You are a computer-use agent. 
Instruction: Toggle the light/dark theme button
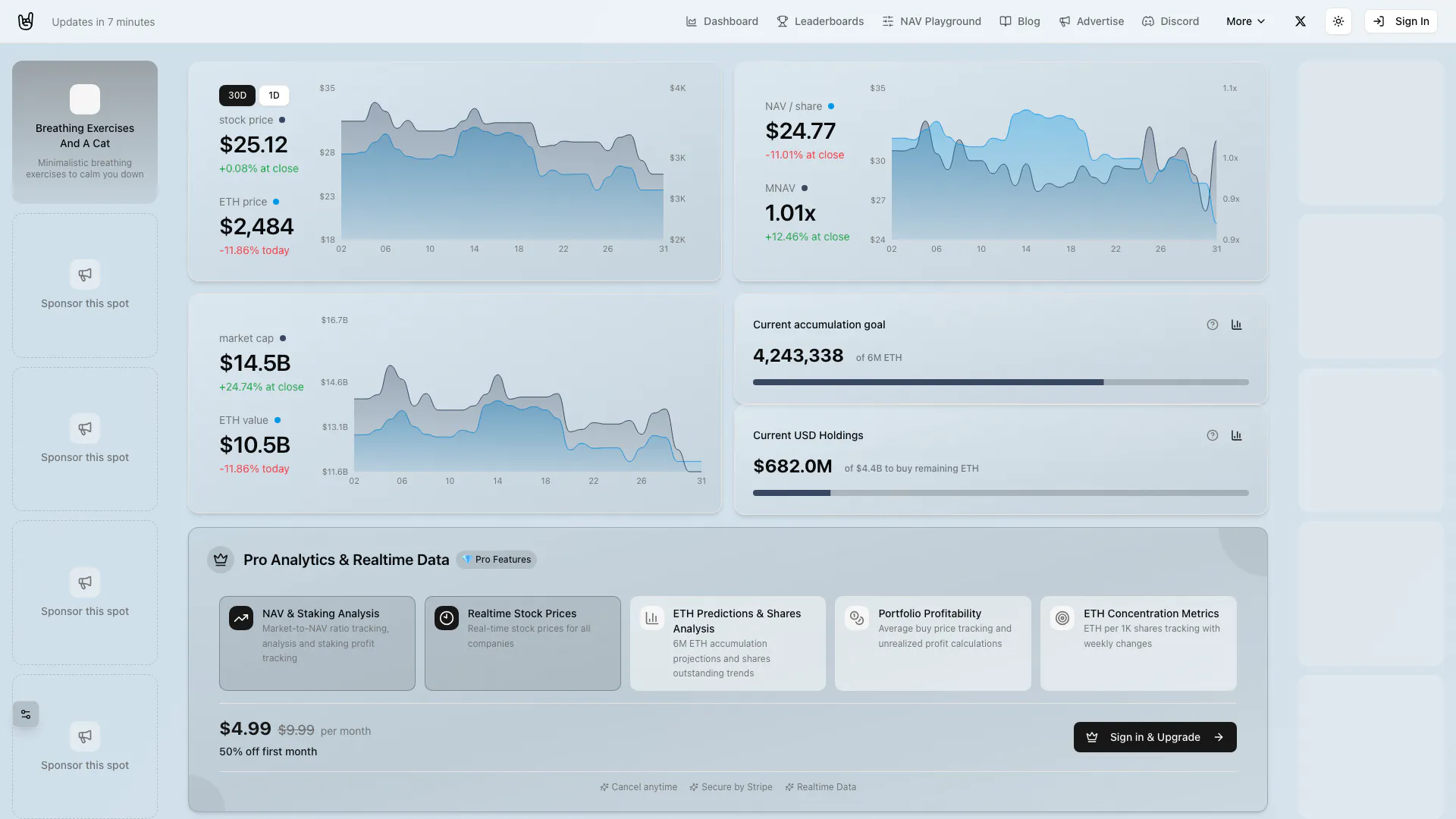click(1338, 21)
